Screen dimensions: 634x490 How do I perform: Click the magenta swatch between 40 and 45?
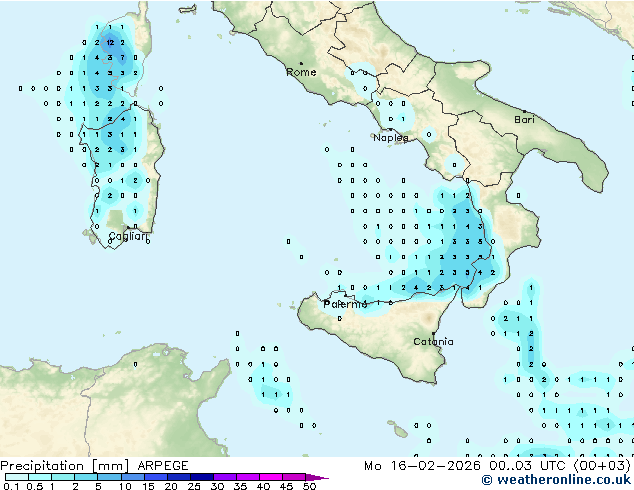(x=271, y=477)
